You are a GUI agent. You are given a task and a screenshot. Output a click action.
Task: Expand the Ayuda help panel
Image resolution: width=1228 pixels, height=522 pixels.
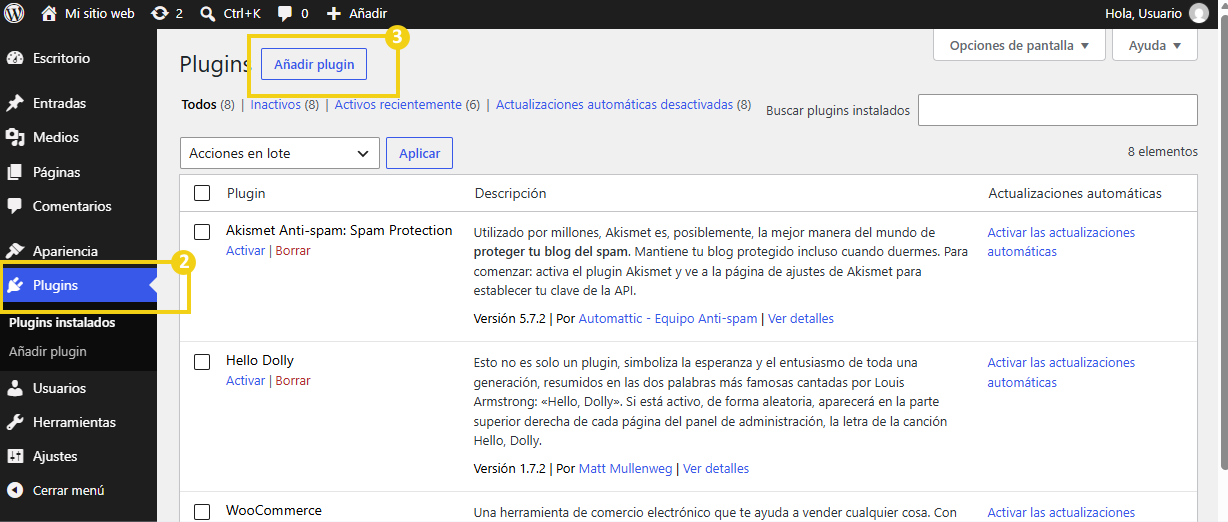click(x=1155, y=45)
